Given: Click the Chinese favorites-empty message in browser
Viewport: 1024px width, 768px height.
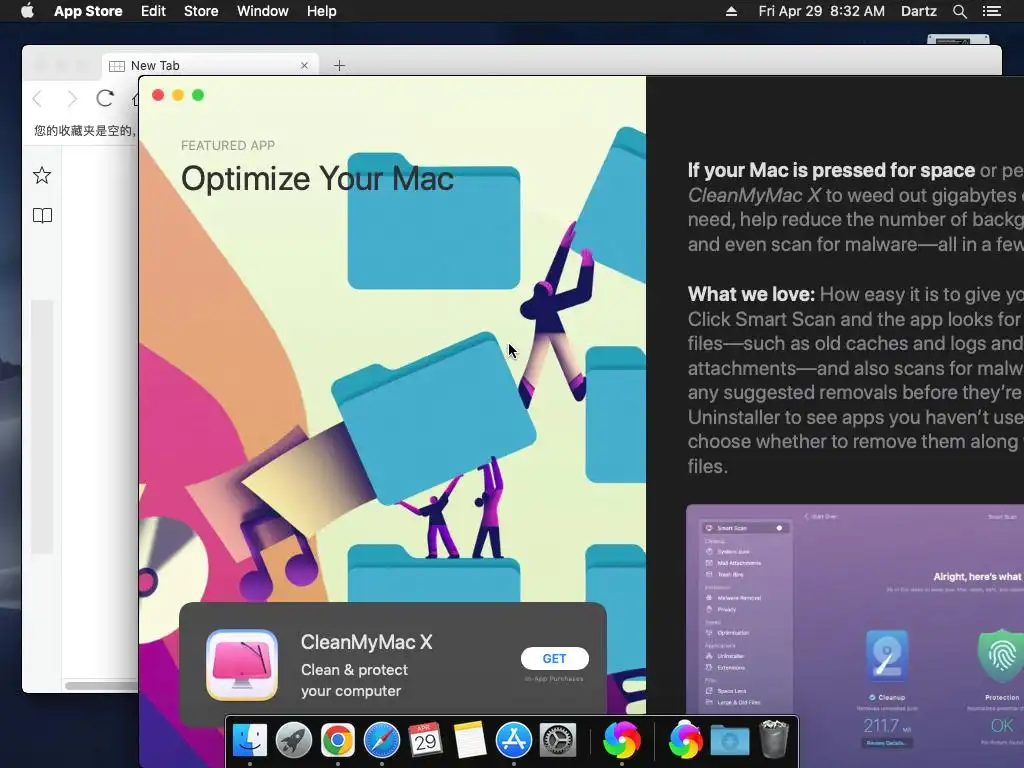Looking at the screenshot, I should pyautogui.click(x=84, y=131).
